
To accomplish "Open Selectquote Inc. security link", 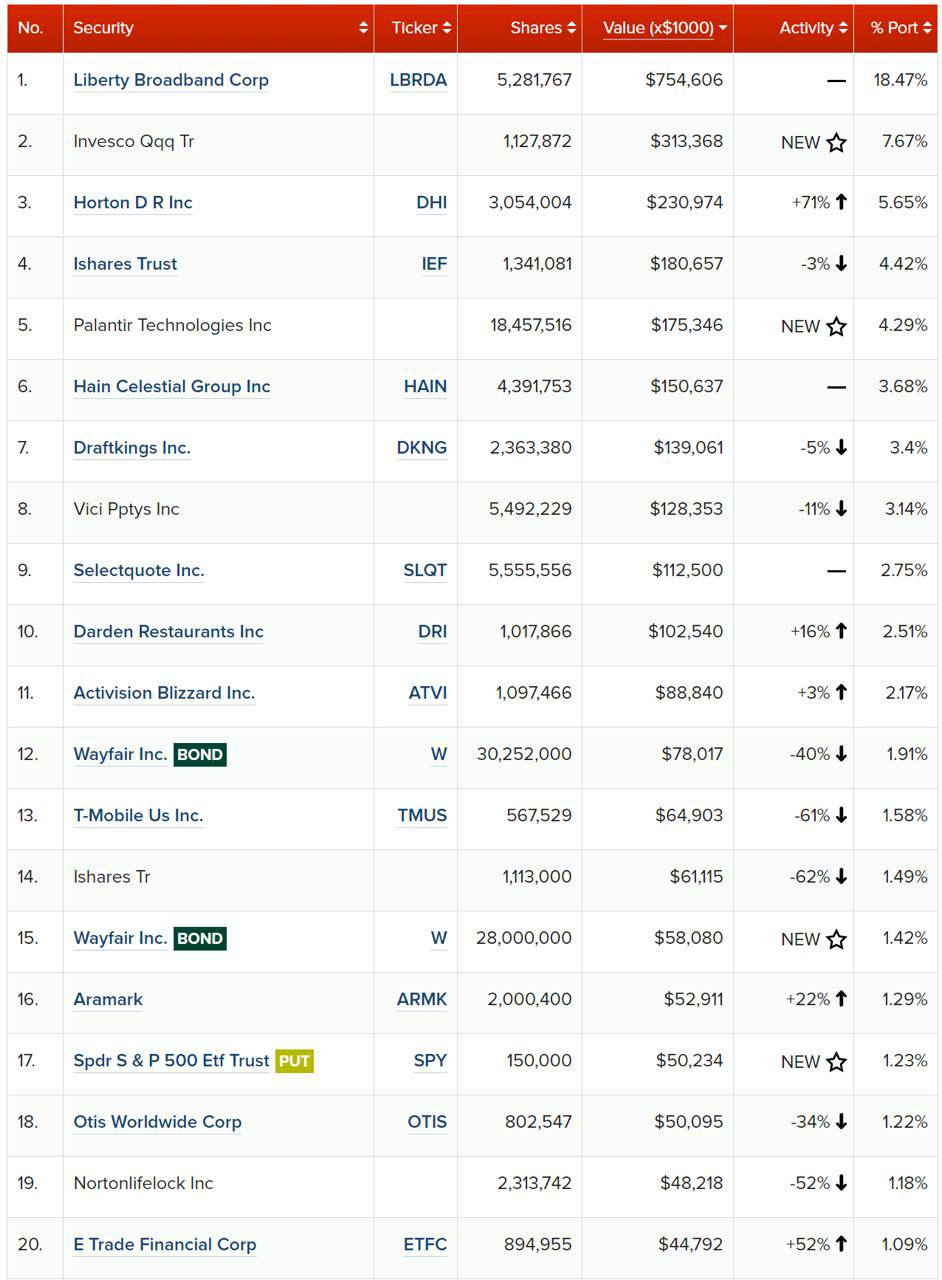I will point(139,571).
